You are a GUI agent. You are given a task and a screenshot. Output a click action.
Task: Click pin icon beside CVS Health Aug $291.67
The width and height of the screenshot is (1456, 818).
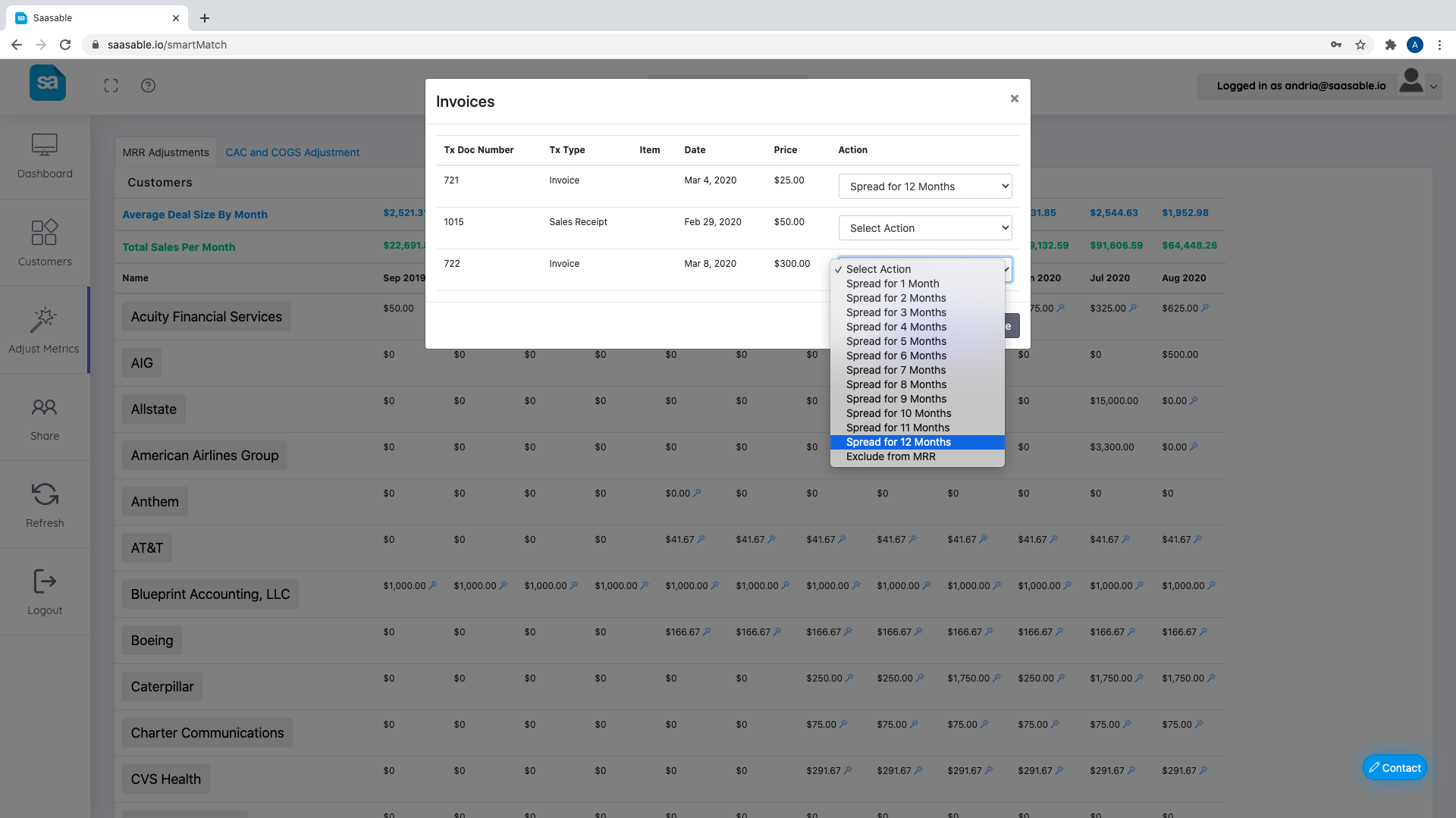(x=1203, y=770)
